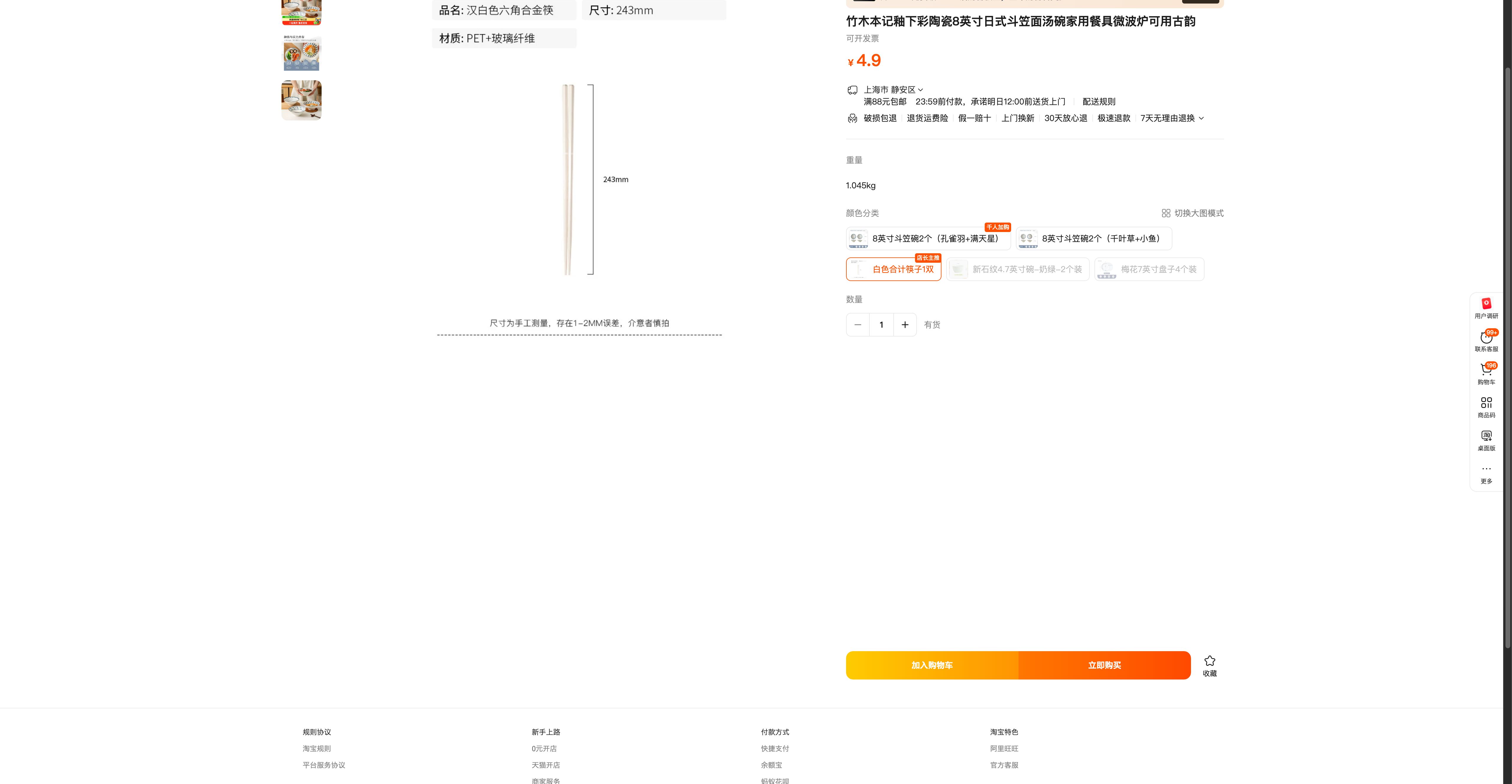Contact customer service via 联系客服 icon
1512x784 pixels.
tap(1486, 337)
